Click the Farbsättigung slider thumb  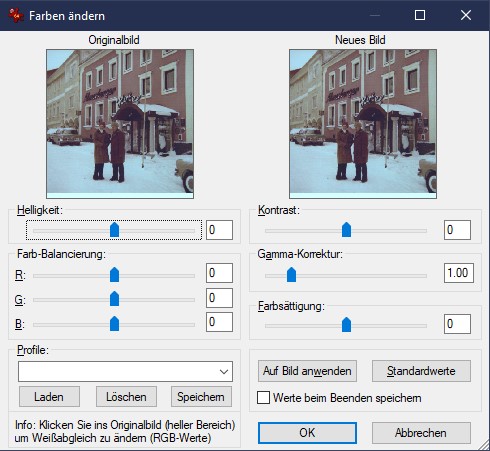click(346, 325)
